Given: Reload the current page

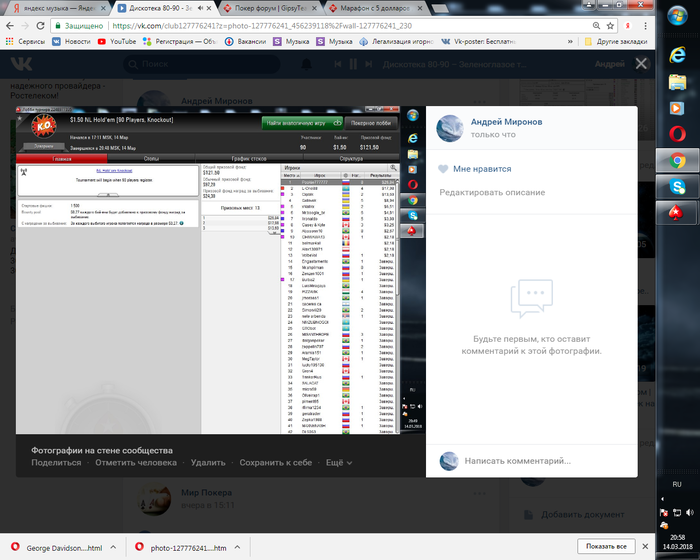Looking at the screenshot, I should [40, 26].
